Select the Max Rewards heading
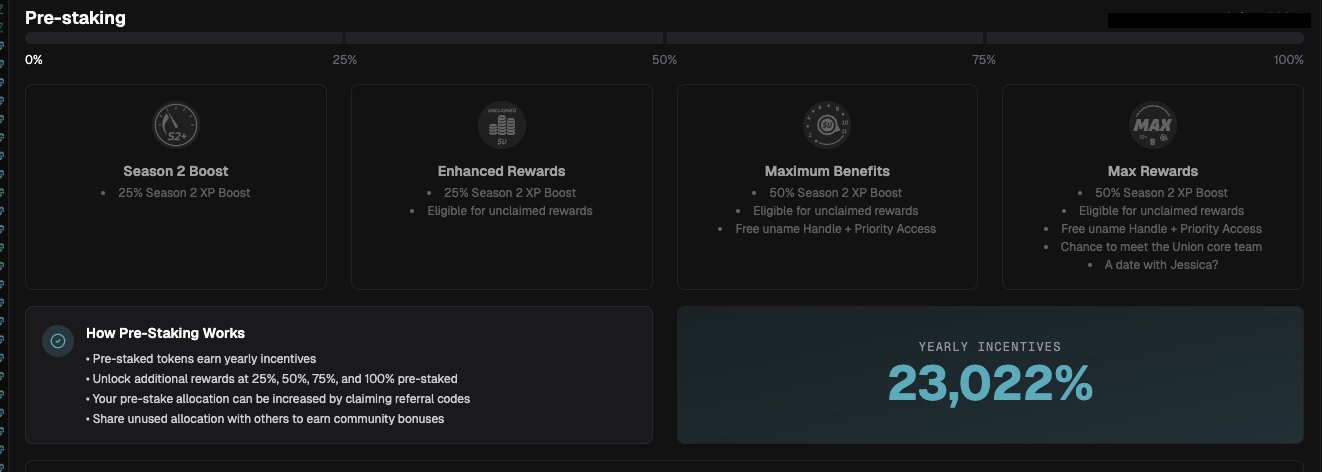This screenshot has width=1322, height=472. [1152, 171]
